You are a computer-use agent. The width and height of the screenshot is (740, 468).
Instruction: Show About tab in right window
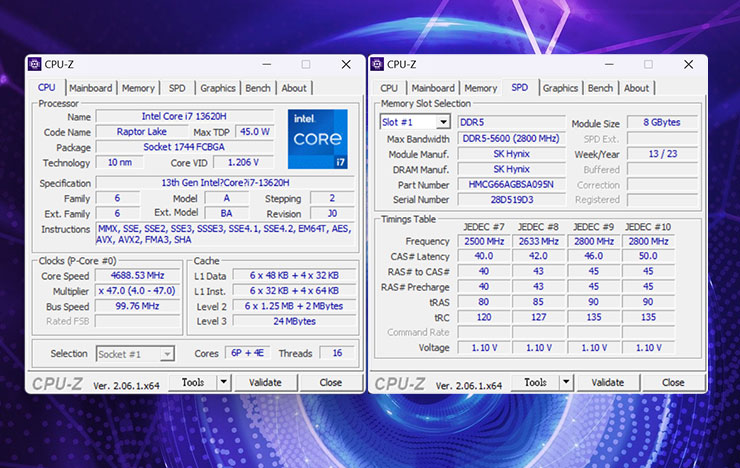[637, 88]
